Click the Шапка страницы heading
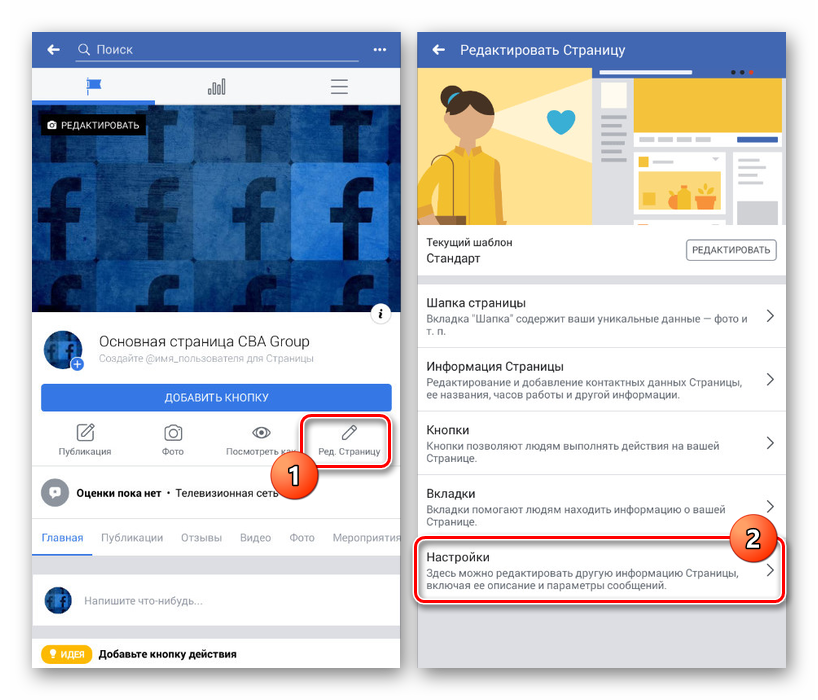 coord(476,303)
